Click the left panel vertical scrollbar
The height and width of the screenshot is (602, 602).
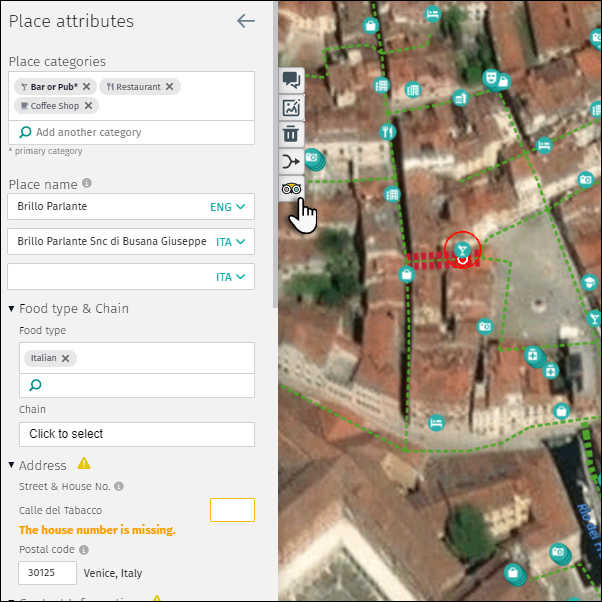[x=275, y=154]
